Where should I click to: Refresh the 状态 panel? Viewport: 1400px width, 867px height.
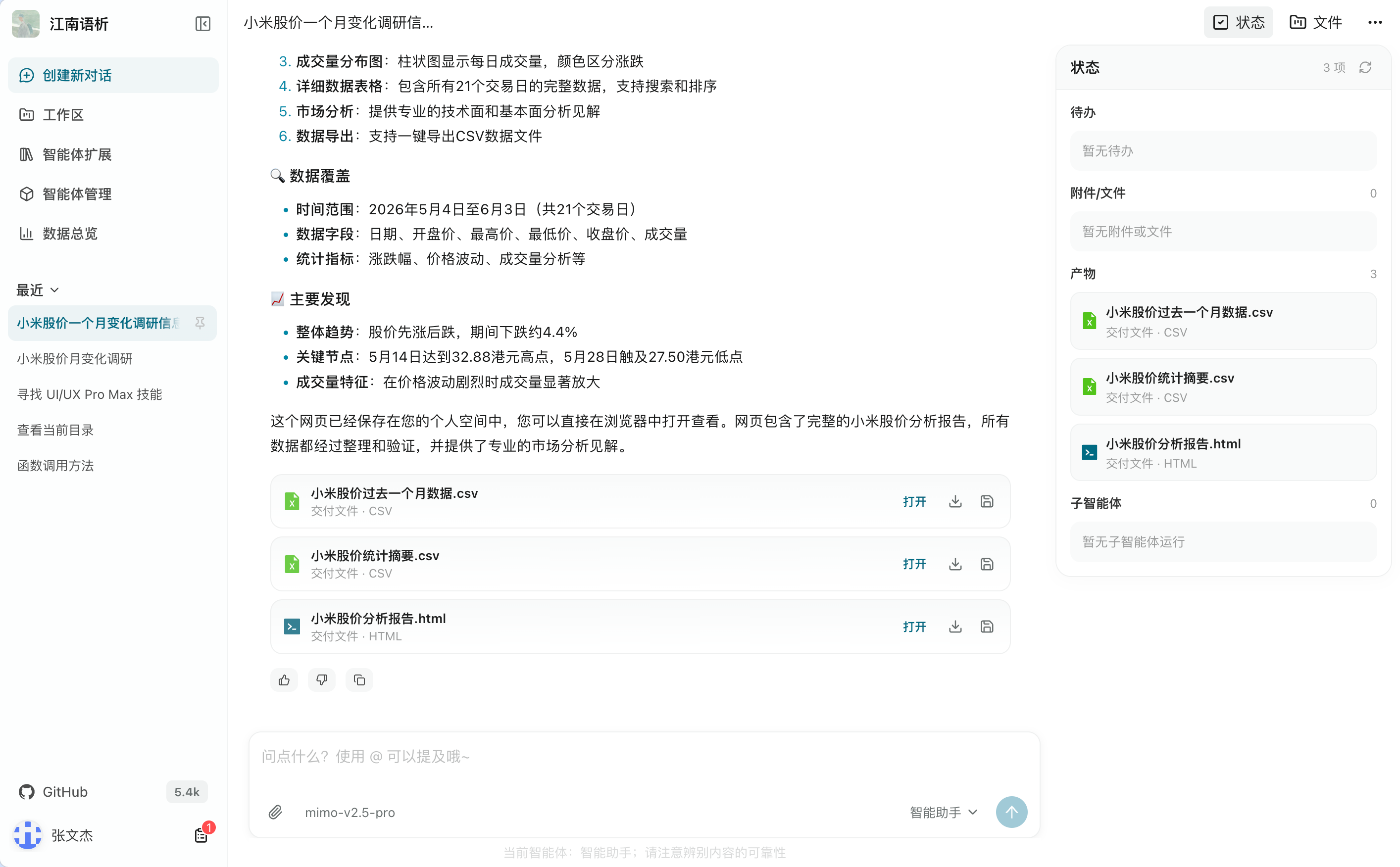coord(1365,68)
